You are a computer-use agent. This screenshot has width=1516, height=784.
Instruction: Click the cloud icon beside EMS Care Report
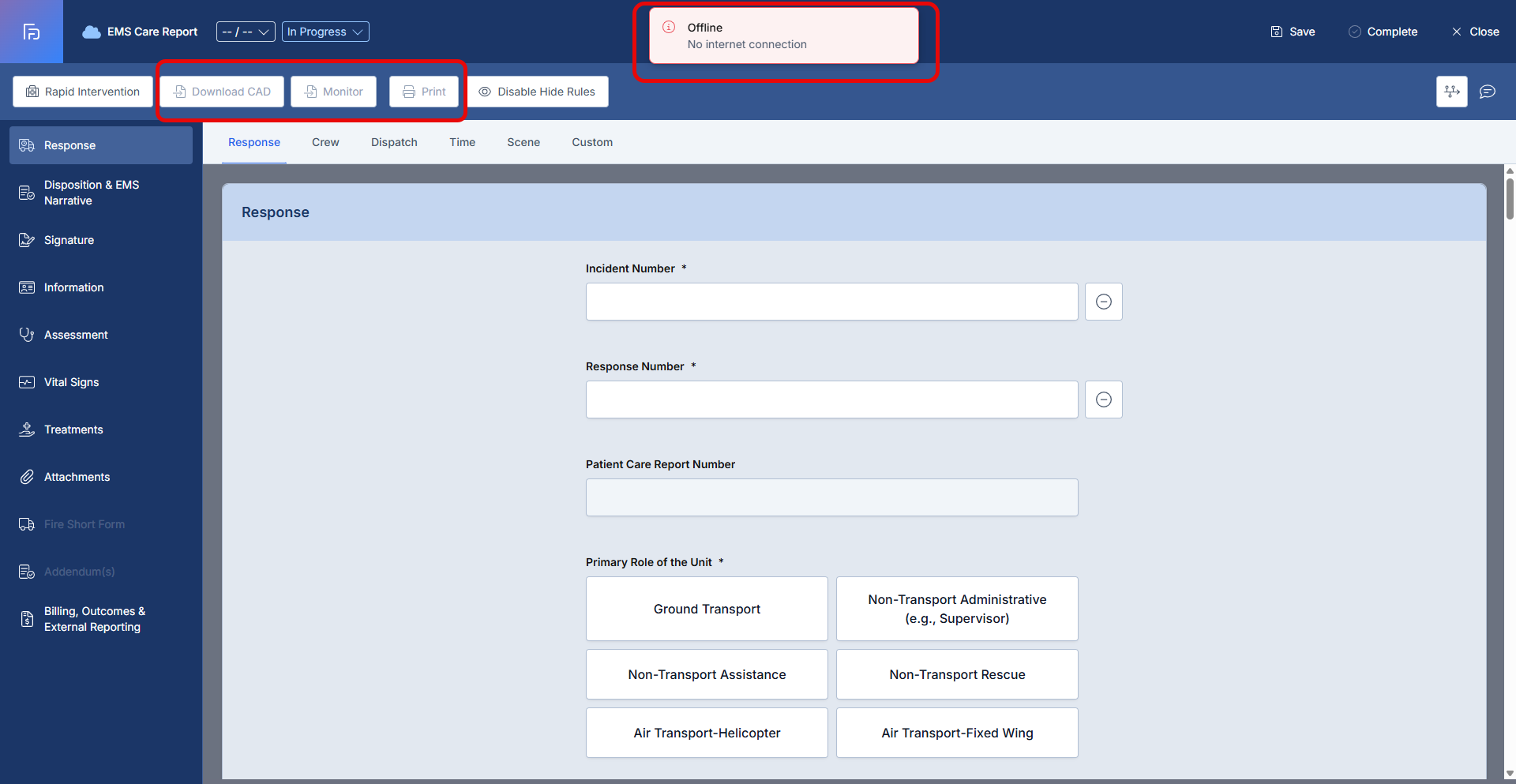tap(92, 32)
